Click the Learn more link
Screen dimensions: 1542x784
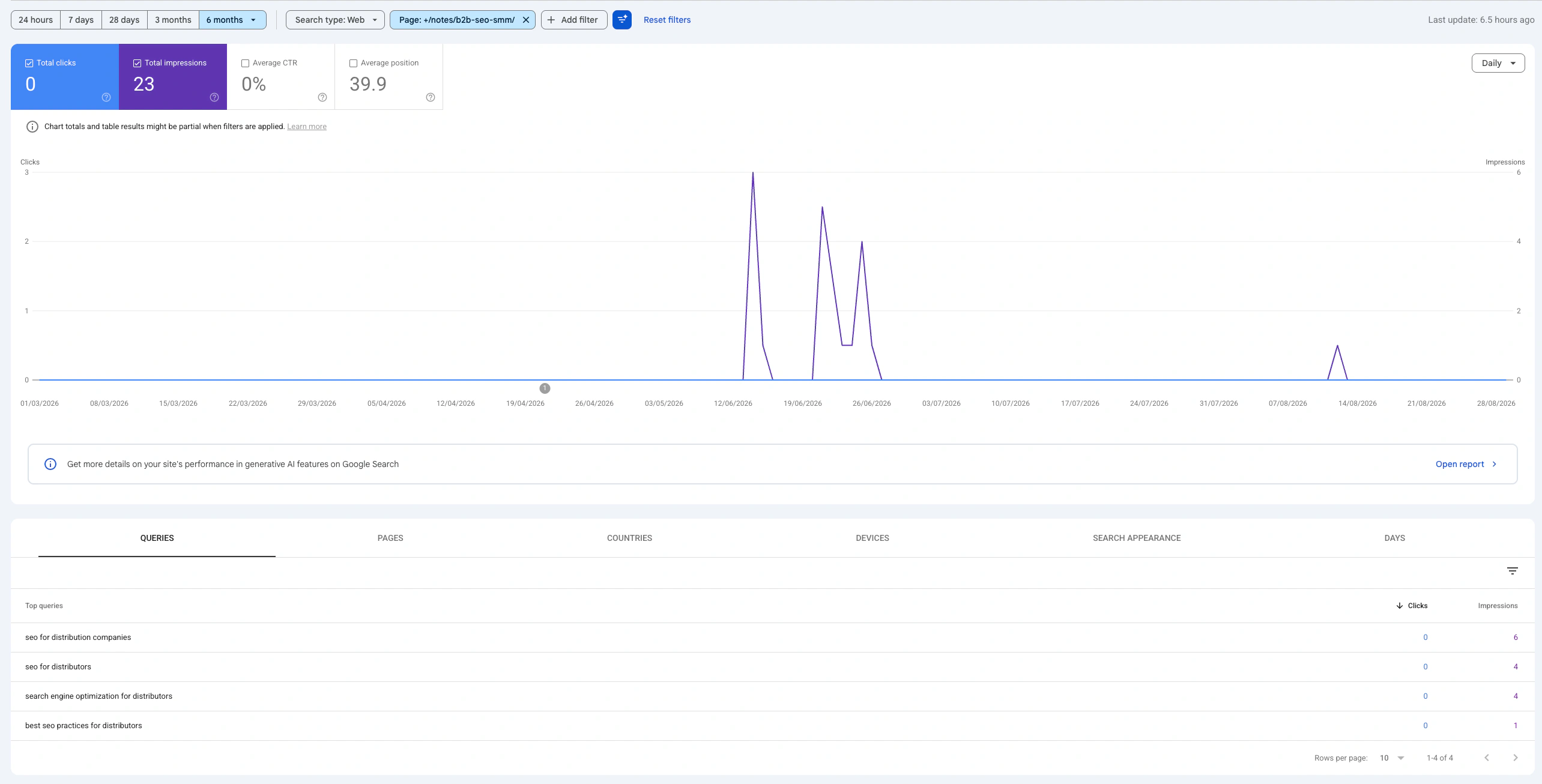click(x=307, y=127)
